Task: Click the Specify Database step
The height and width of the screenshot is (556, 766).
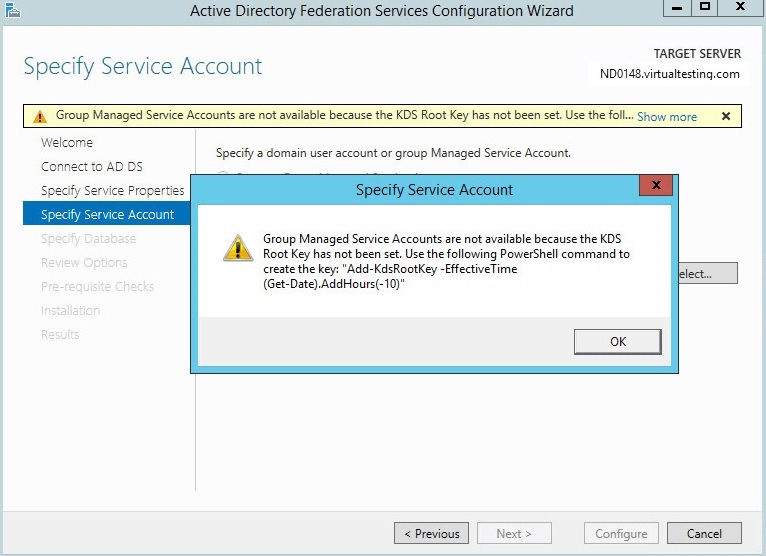Action: click(x=88, y=238)
